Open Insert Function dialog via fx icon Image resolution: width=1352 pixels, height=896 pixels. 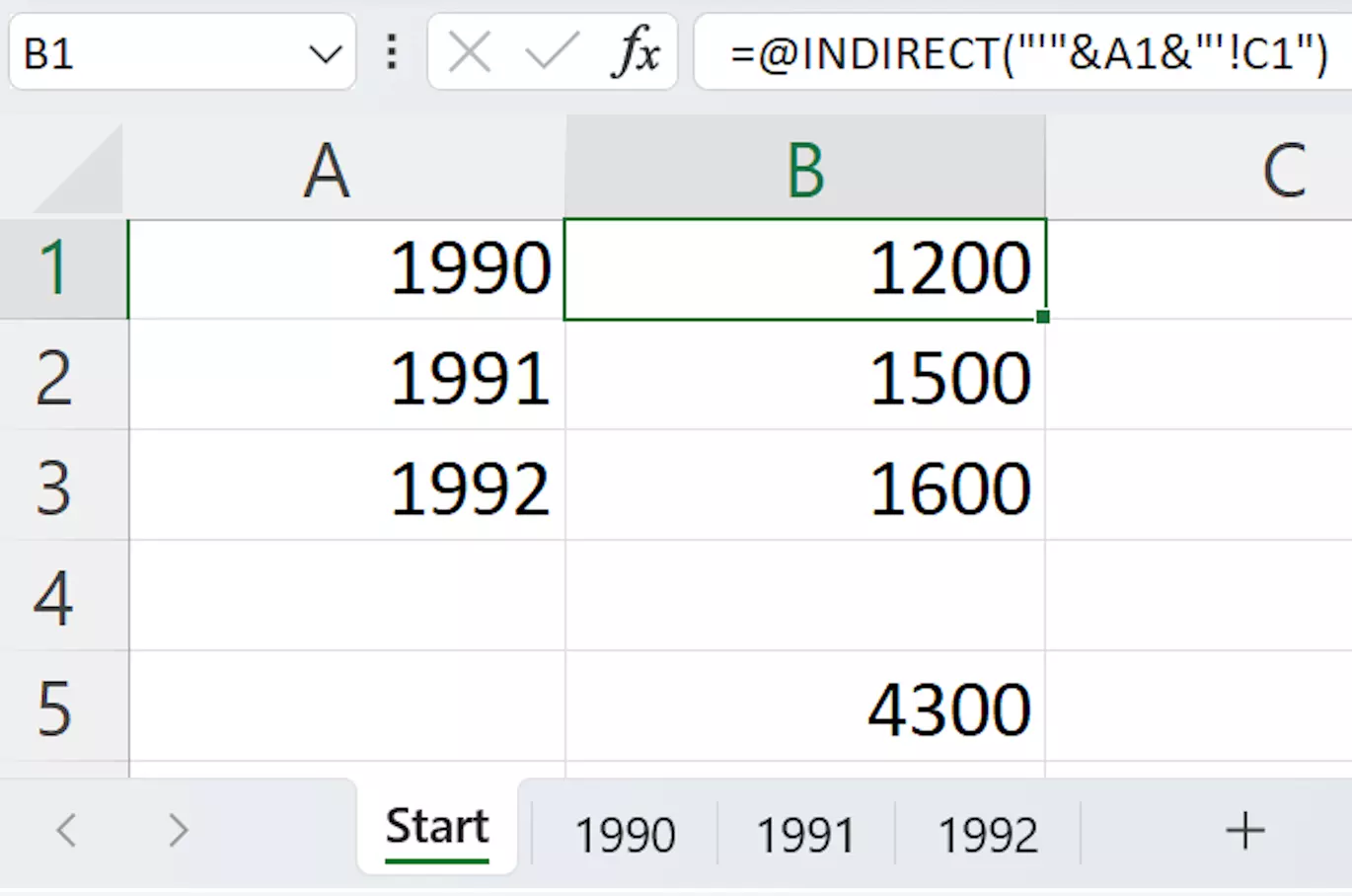(x=637, y=51)
